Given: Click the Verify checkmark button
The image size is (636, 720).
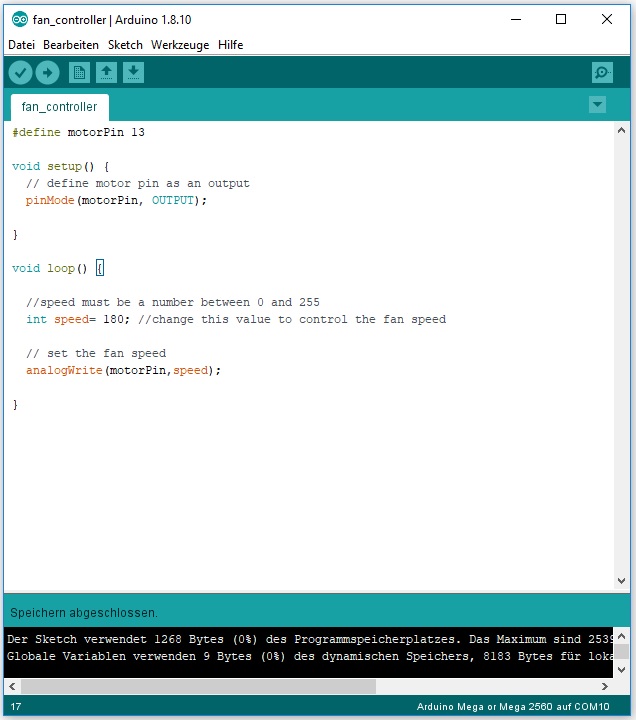Looking at the screenshot, I should [x=20, y=73].
